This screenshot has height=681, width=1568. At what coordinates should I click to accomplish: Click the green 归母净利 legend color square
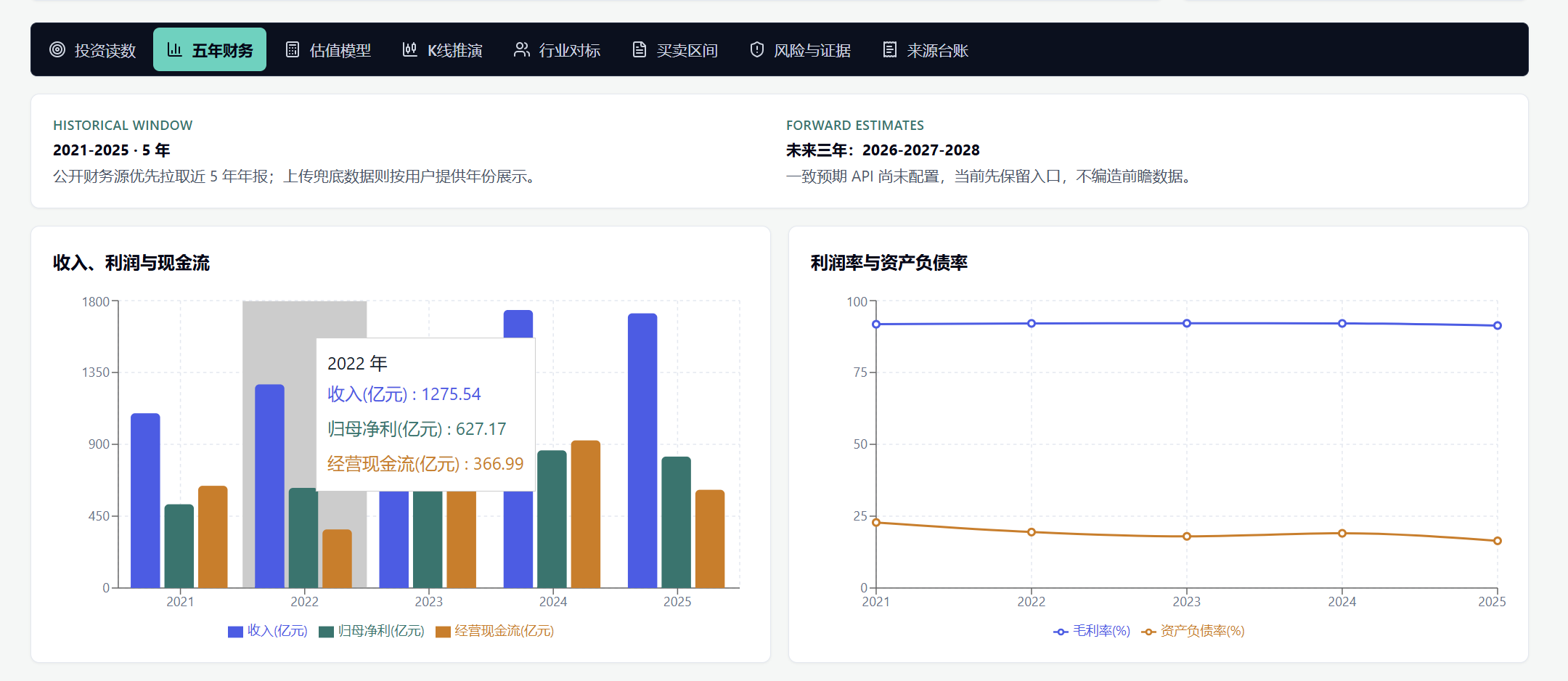[326, 632]
